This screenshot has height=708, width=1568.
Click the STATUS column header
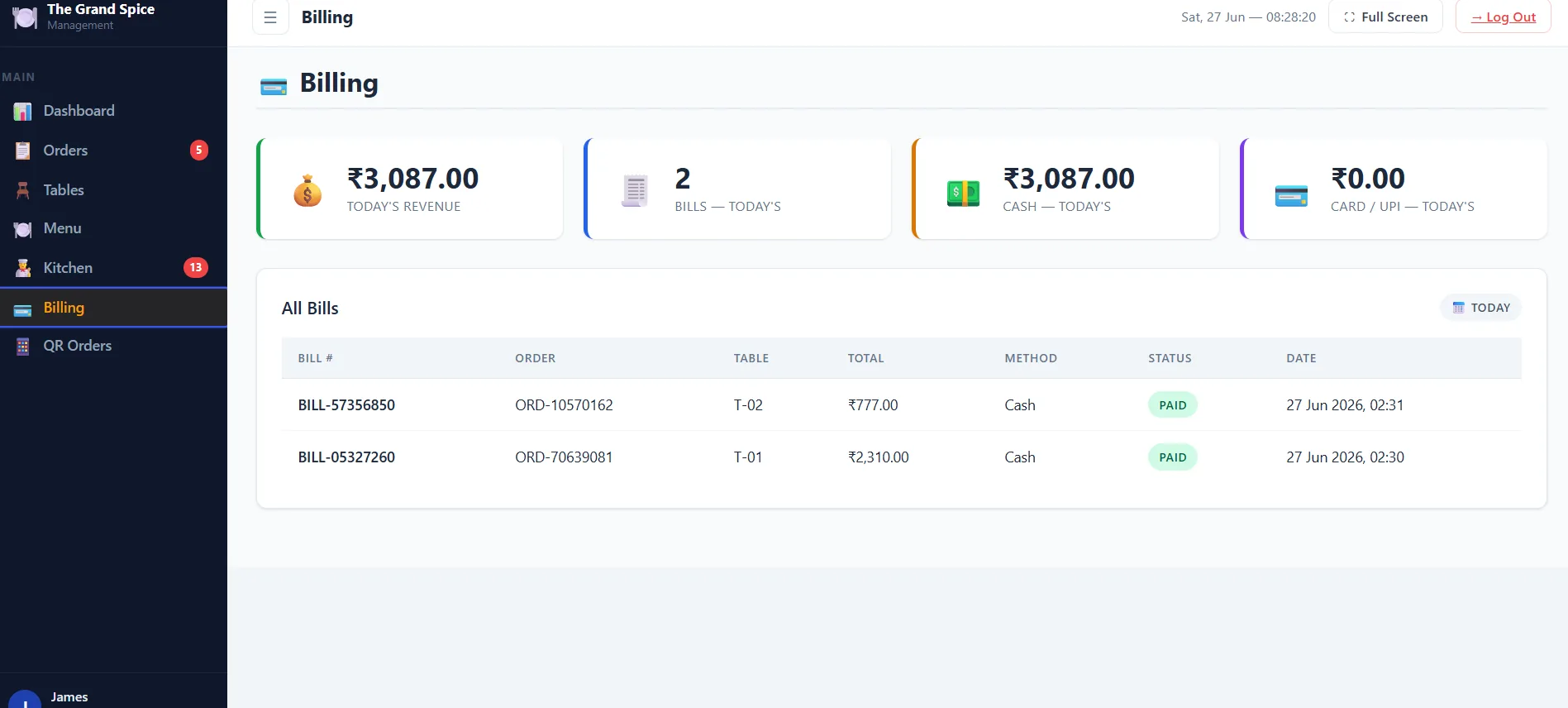coord(1170,358)
